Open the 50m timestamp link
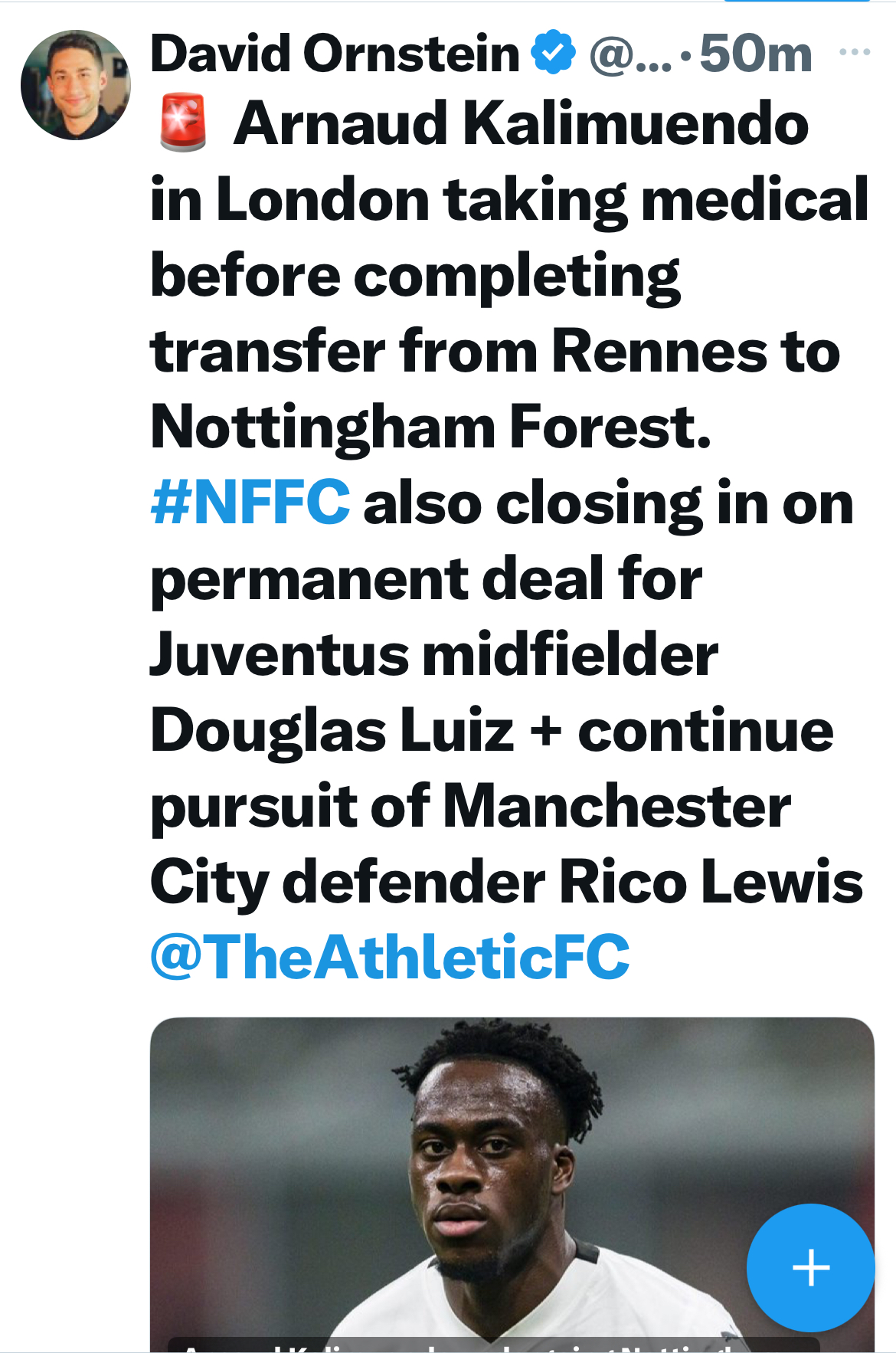Viewport: 896px width, 1353px height. (755, 54)
